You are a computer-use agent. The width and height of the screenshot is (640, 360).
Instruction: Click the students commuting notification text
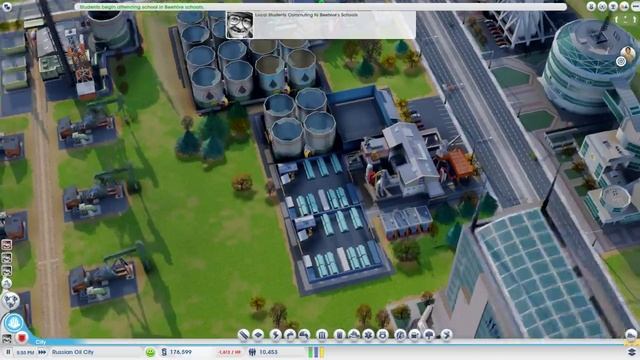click(306, 15)
